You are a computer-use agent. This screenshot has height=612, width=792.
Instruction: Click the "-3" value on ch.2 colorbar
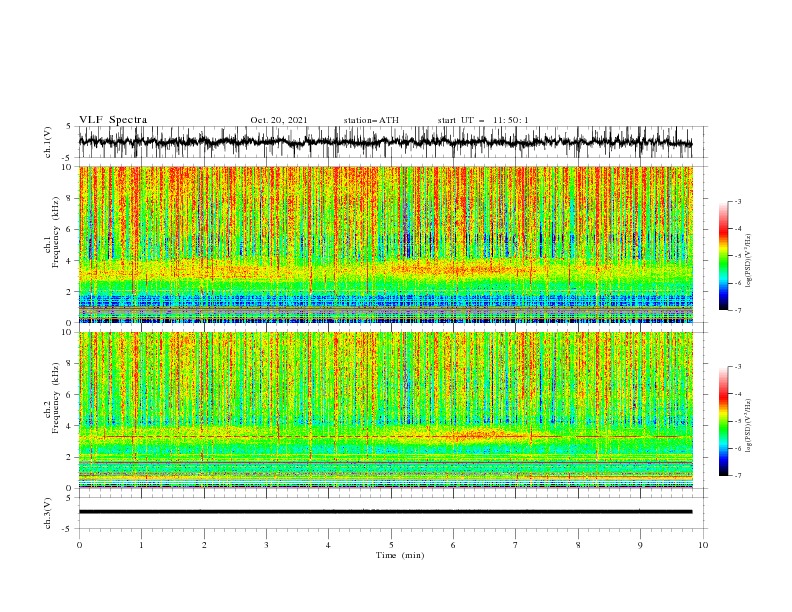coord(738,367)
